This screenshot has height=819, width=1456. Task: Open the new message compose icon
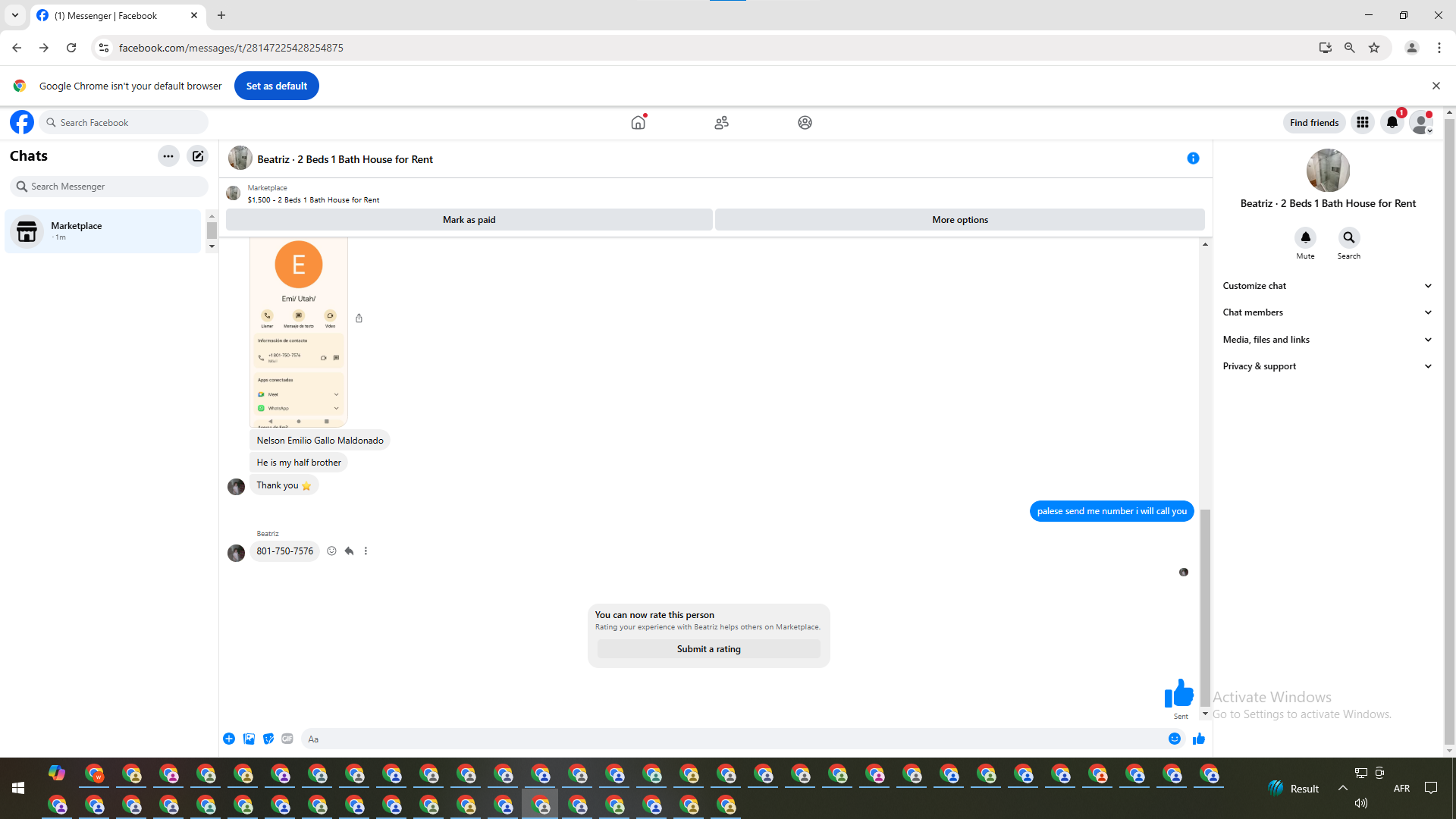coord(198,156)
